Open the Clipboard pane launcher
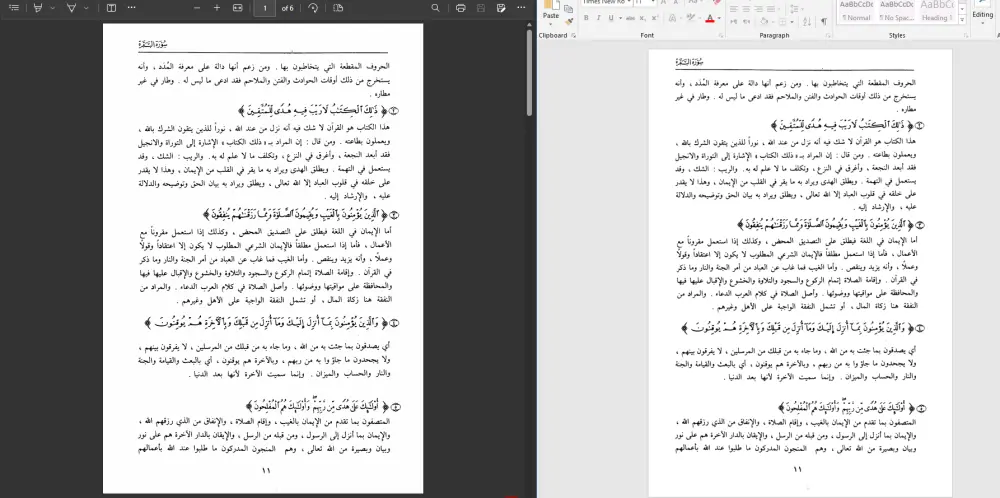The width and height of the screenshot is (1000, 498). point(573,36)
